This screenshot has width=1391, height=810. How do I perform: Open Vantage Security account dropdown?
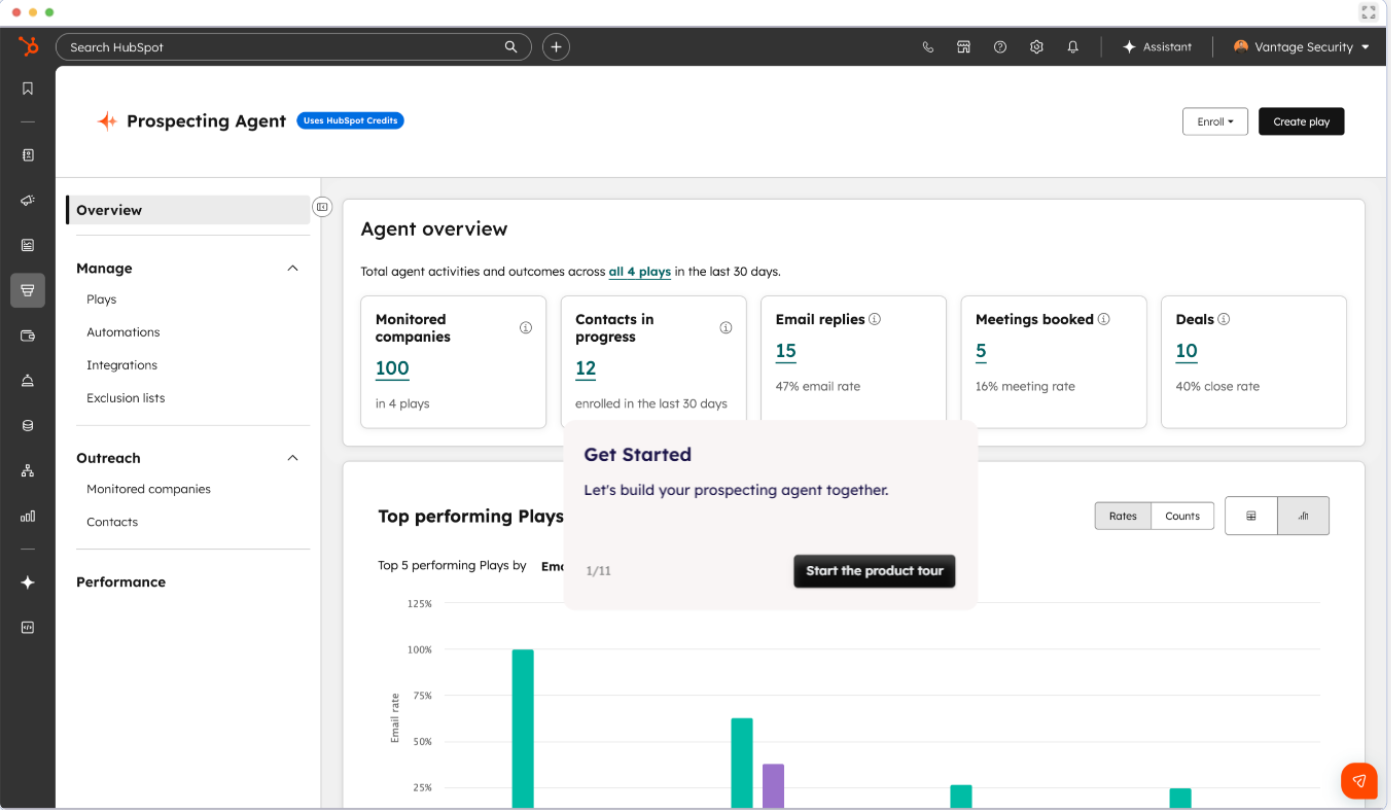coord(1301,47)
